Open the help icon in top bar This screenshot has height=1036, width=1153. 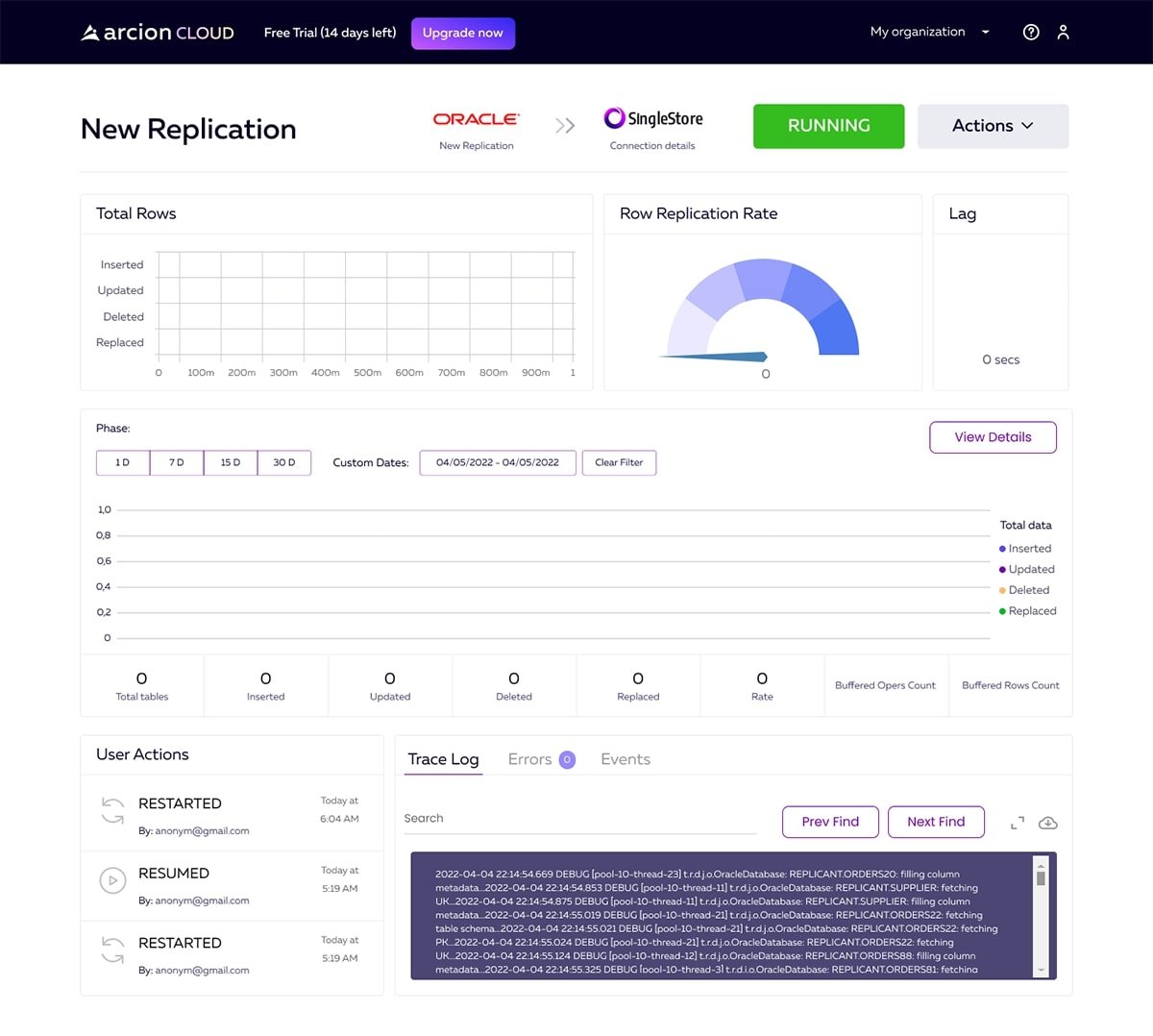click(1031, 32)
